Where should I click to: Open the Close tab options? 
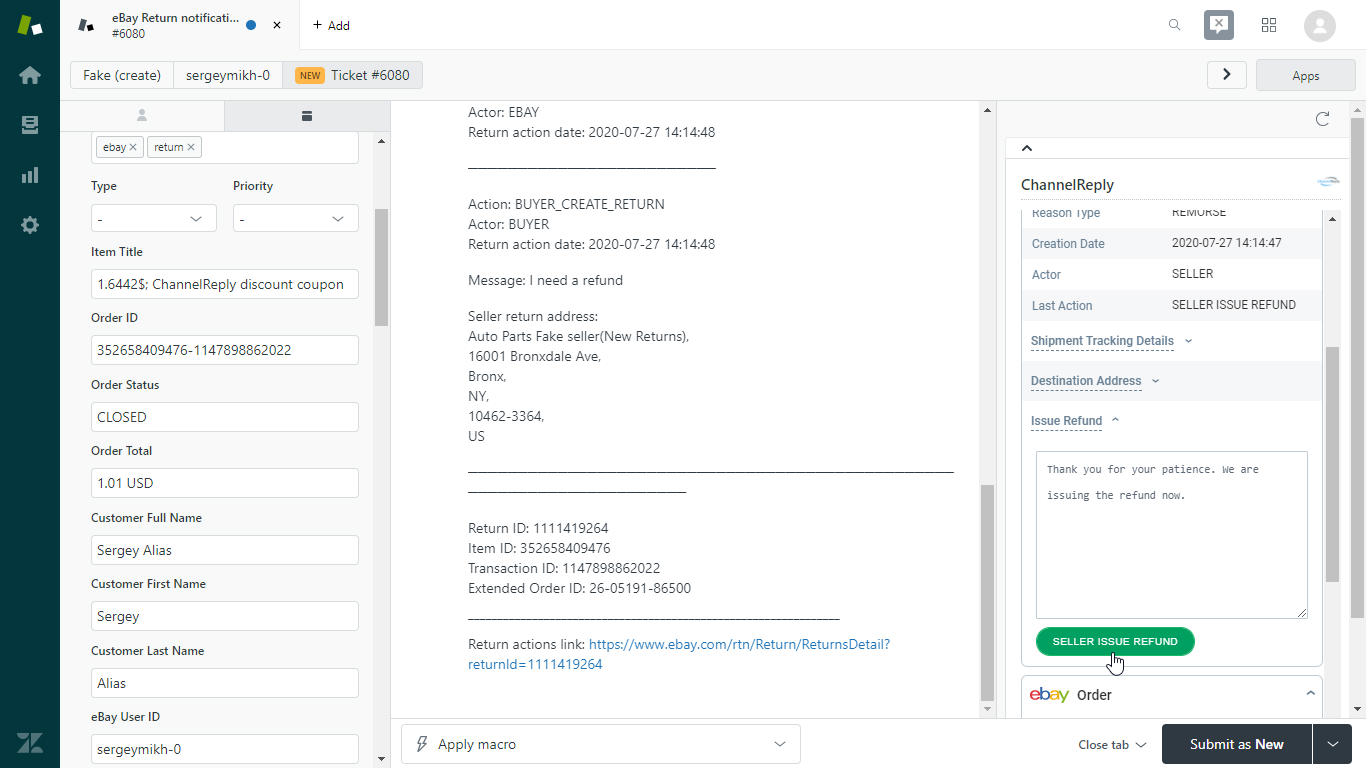tap(1112, 744)
